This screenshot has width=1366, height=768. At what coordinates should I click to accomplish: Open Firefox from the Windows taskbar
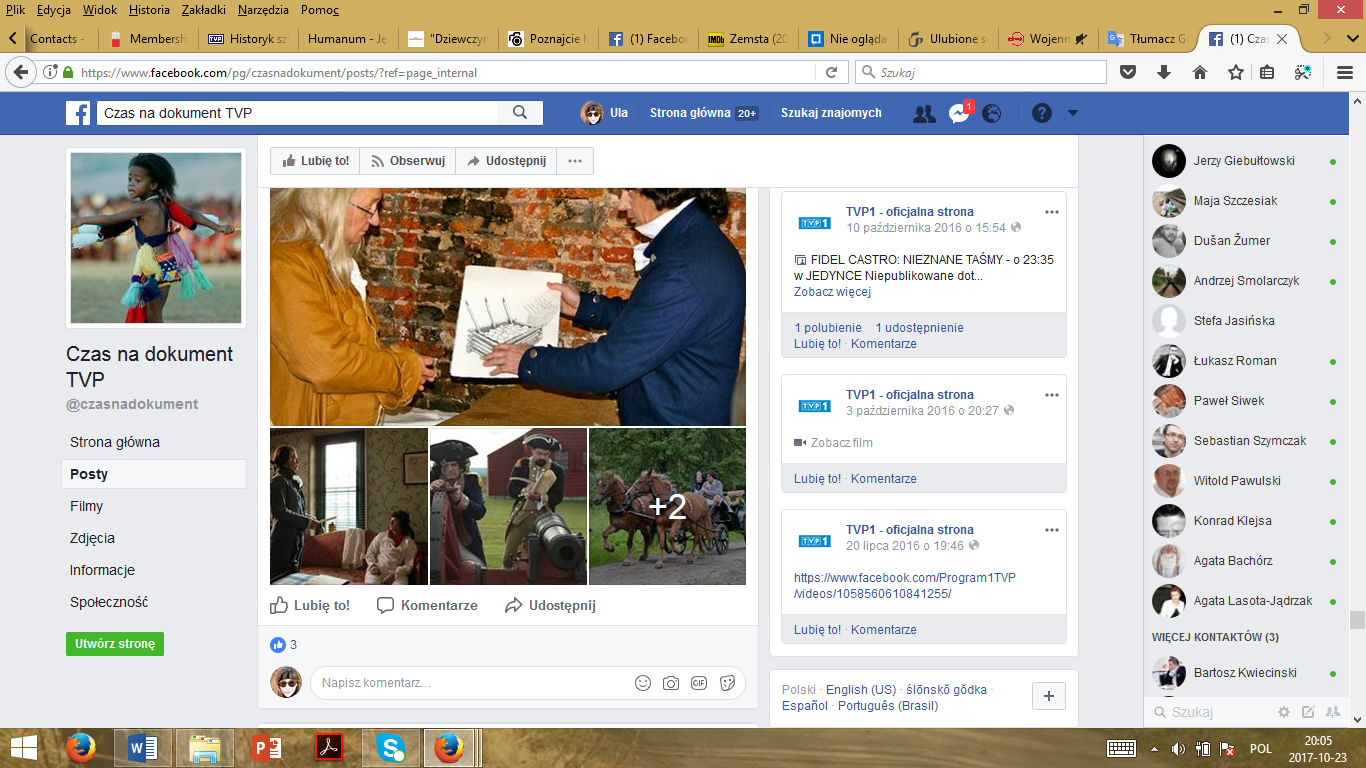(80, 748)
